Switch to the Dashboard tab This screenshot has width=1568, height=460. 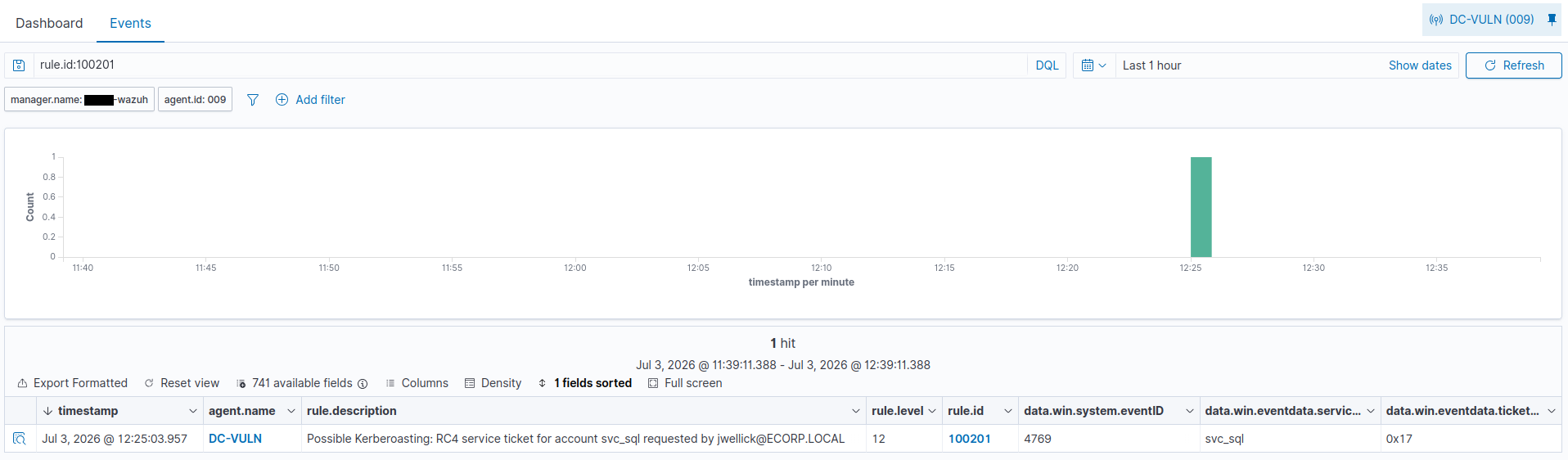click(x=49, y=23)
